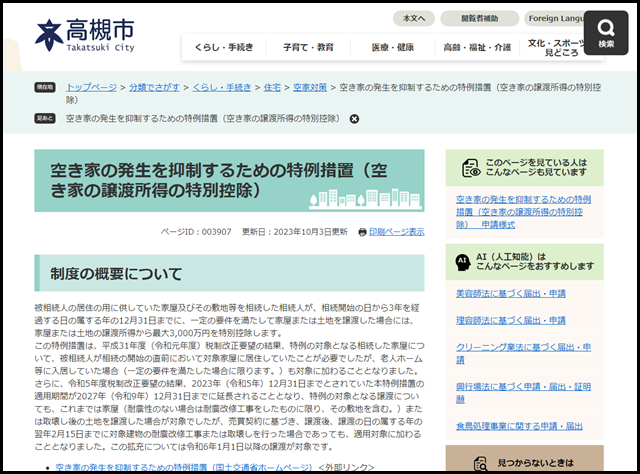This screenshot has width=640, height=474.
Task: Click the printer icon beside 印刷ページ表示
Action: coord(362,232)
